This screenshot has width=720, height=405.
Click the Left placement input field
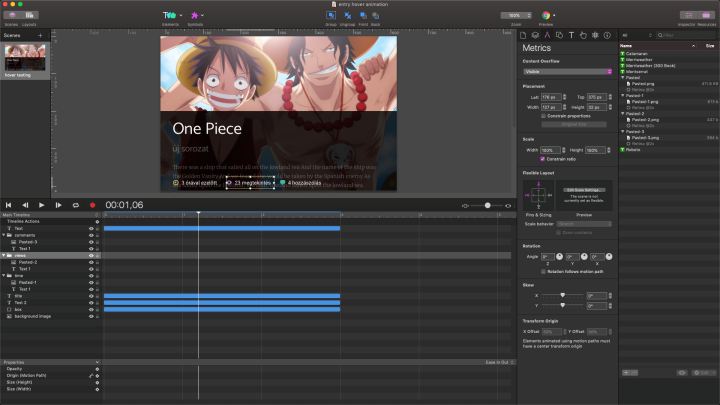coord(551,97)
